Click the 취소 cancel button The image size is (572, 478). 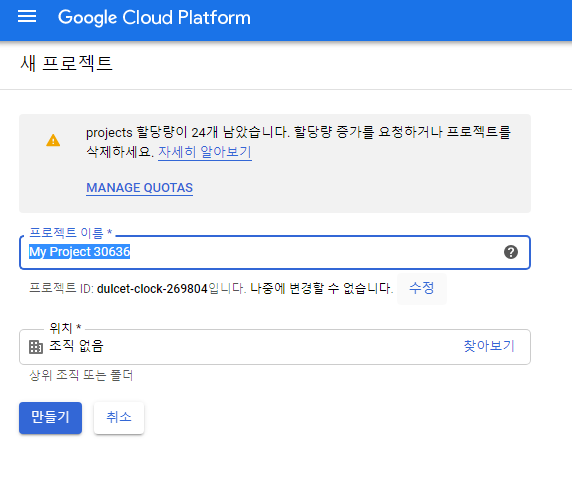tap(119, 418)
